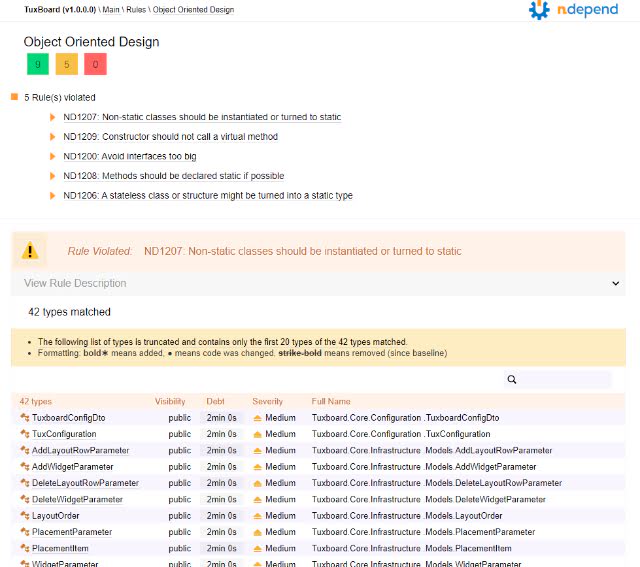Click the severity icon in the TuxConfiguration row
Image resolution: width=640 pixels, height=567 pixels.
[x=257, y=434]
